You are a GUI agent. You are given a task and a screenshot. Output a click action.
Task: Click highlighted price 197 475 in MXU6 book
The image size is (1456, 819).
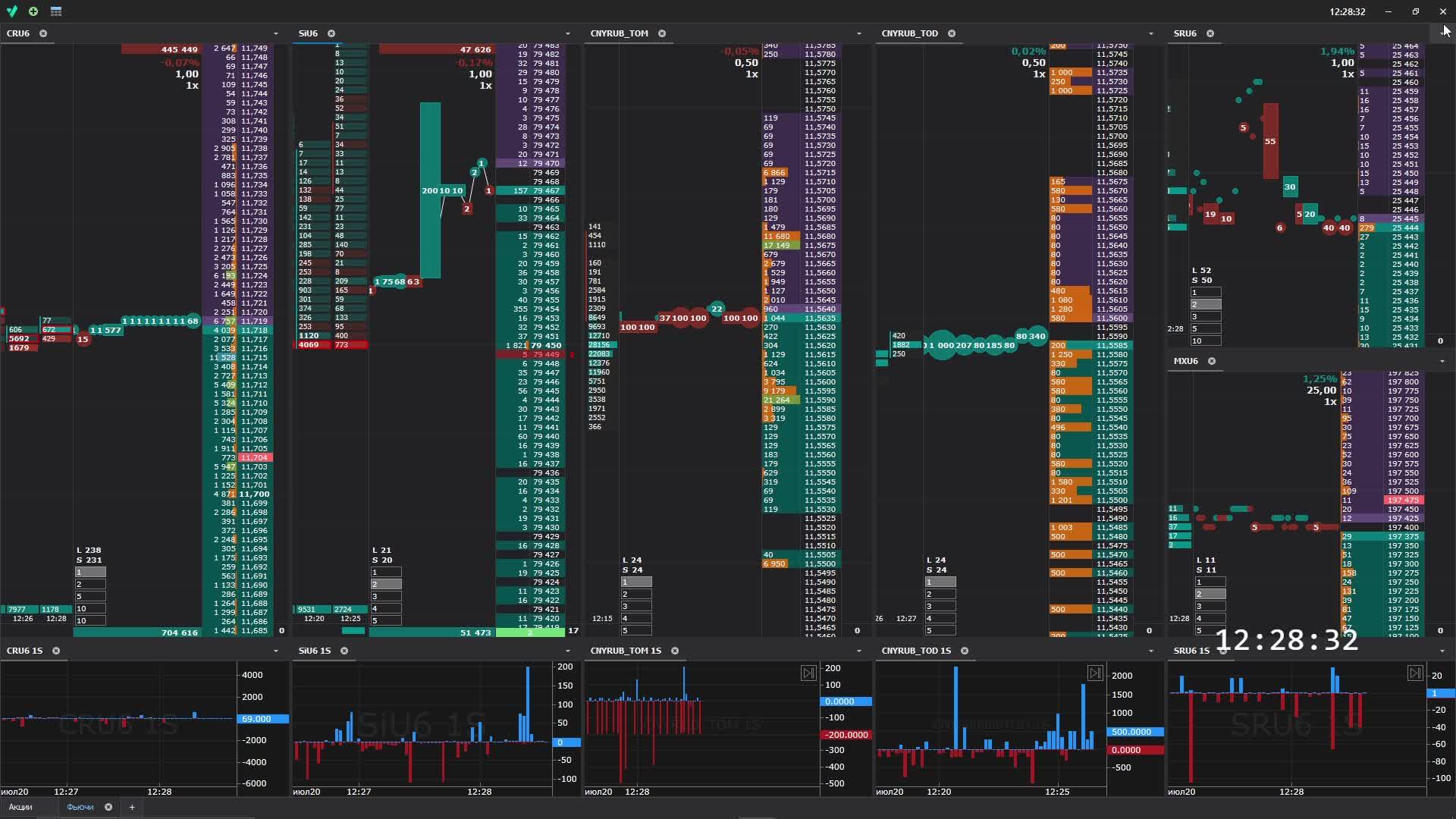[1404, 500]
